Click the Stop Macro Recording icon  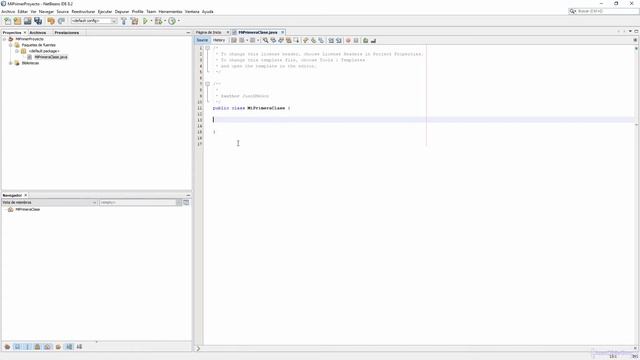point(356,40)
